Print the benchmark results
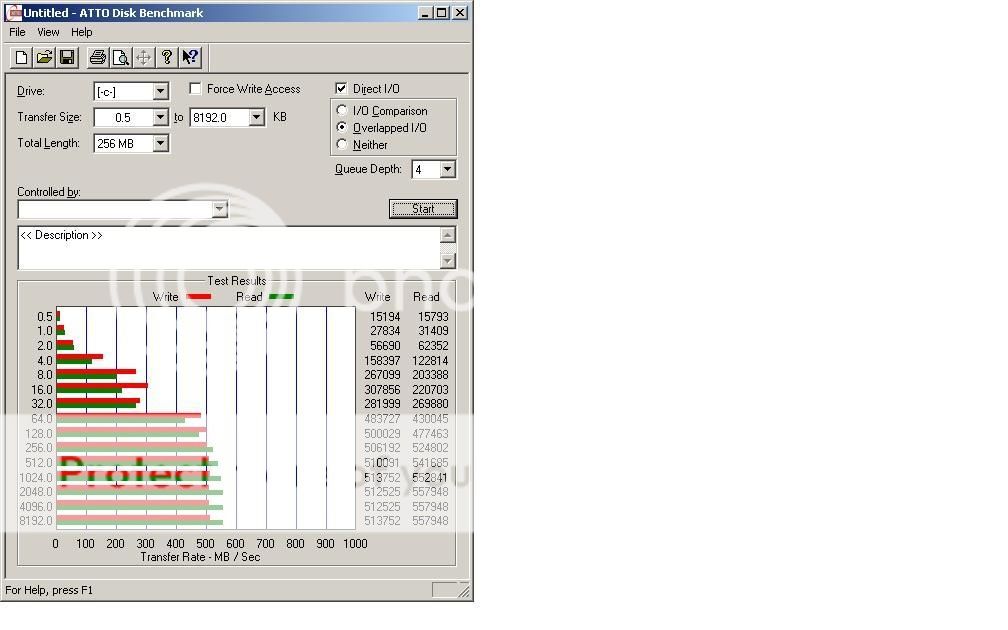 click(98, 58)
